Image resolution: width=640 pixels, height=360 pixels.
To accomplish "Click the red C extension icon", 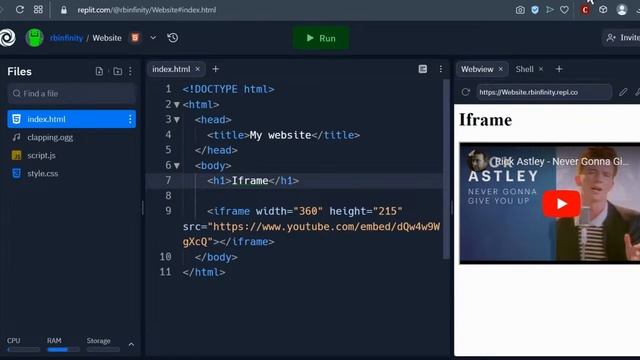I will [585, 10].
